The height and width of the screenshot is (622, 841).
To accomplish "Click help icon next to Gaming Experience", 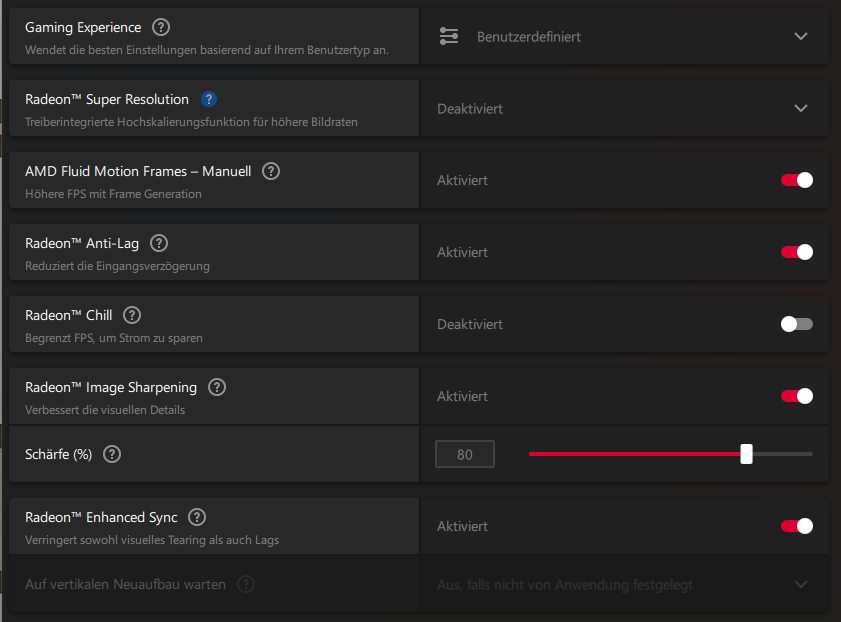I will 161,28.
